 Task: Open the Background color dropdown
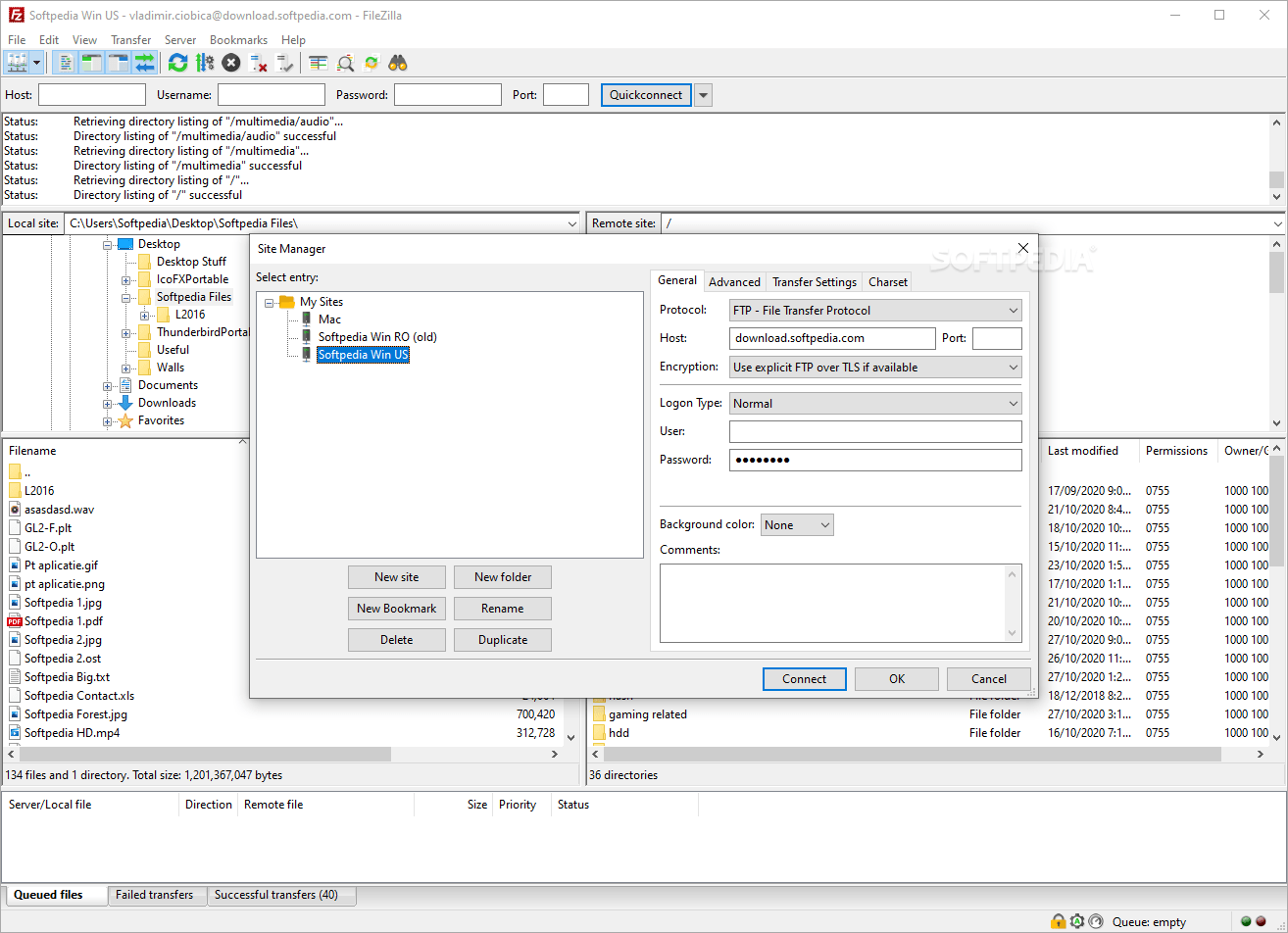tap(797, 525)
